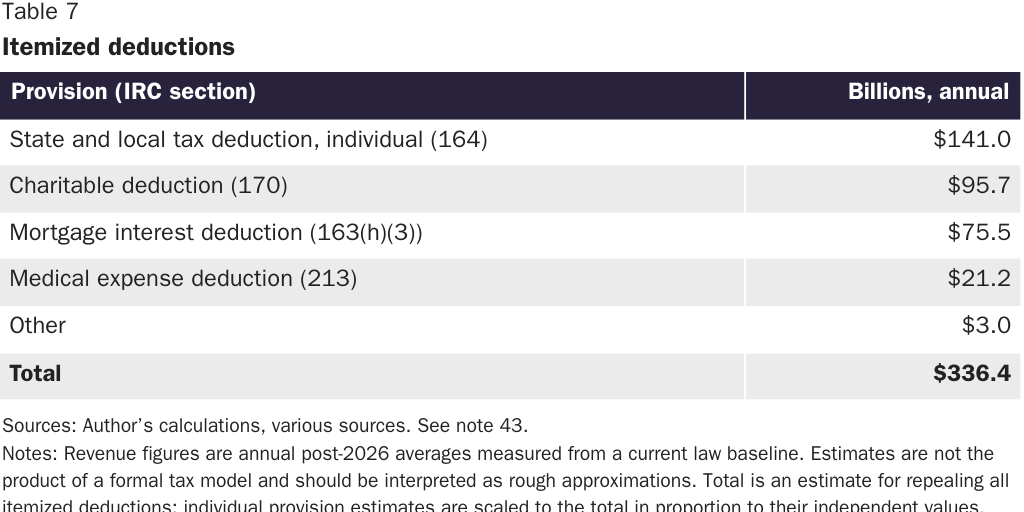The width and height of the screenshot is (1024, 512).
Task: Click the $141.0 value cell
Action: pyautogui.click(x=971, y=140)
